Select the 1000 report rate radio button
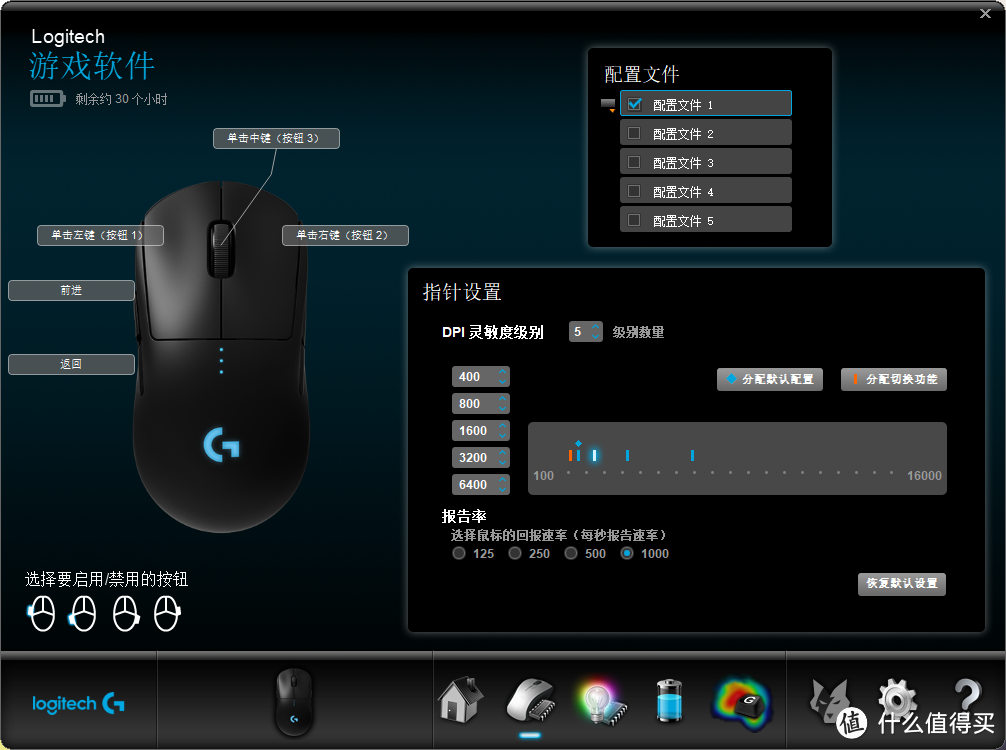Screen dimensions: 1006x750 pyautogui.click(x=627, y=553)
